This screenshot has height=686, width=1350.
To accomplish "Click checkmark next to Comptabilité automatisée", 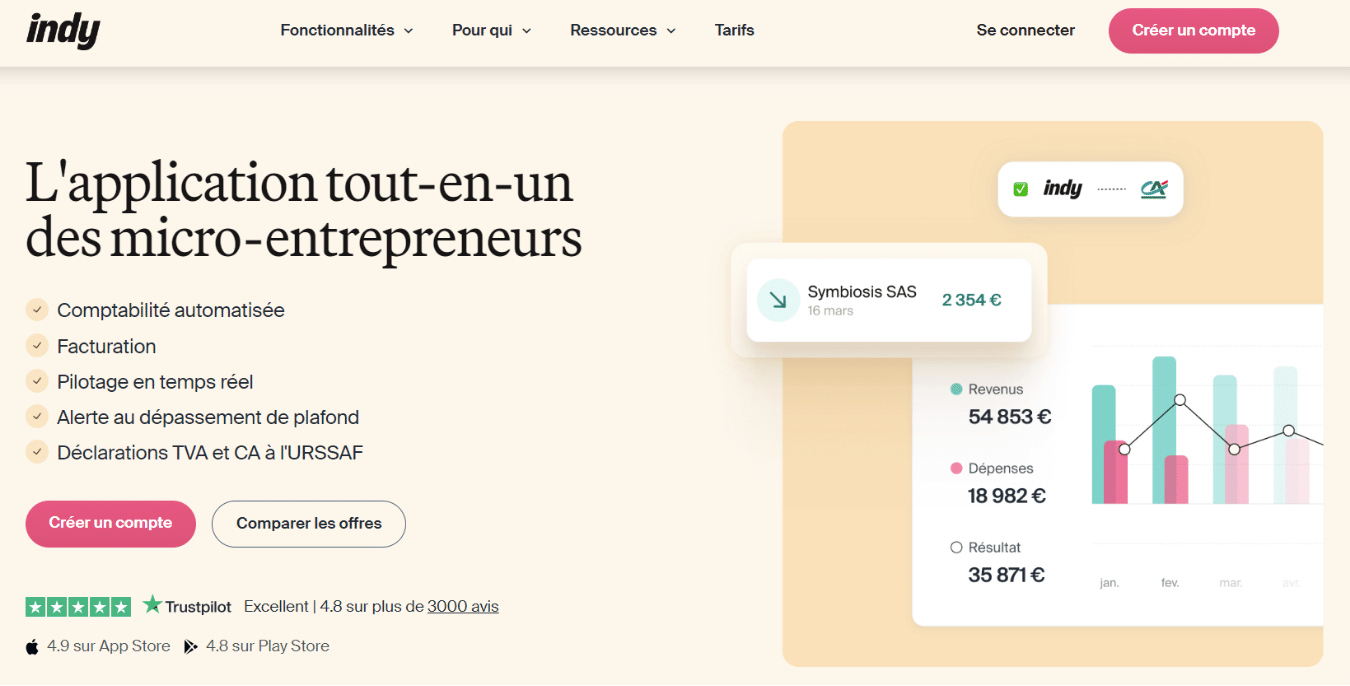I will (x=37, y=310).
